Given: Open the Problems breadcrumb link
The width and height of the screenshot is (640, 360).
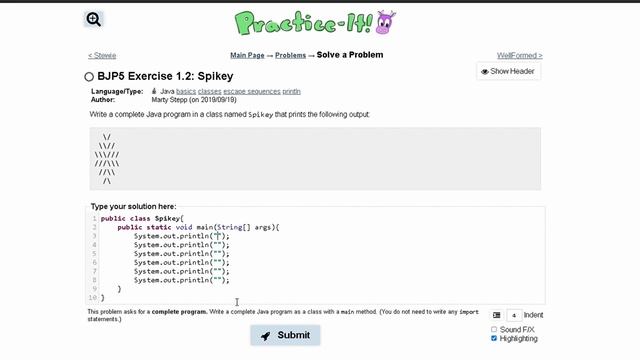Looking at the screenshot, I should [290, 55].
